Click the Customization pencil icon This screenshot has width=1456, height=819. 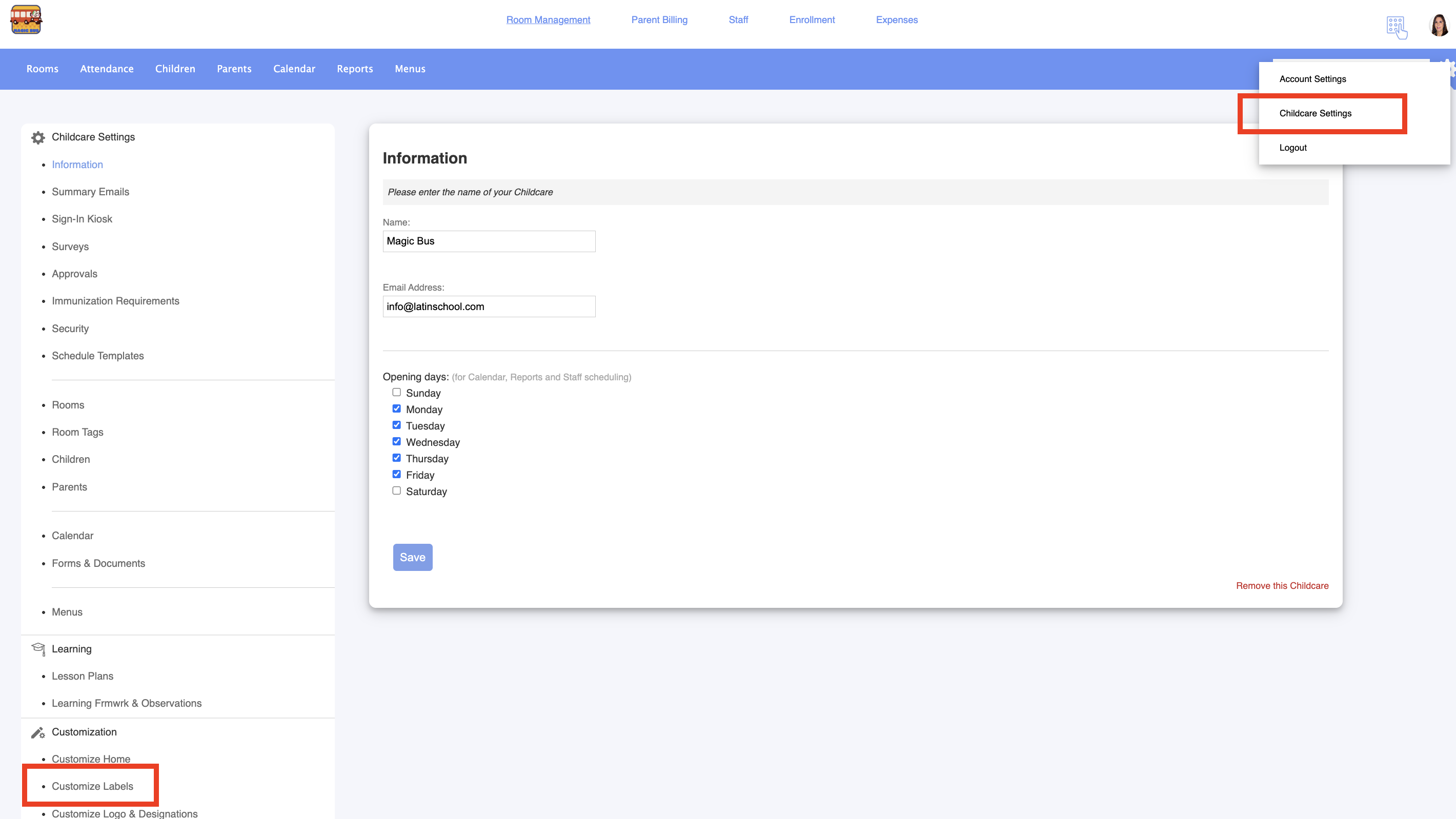click(38, 732)
